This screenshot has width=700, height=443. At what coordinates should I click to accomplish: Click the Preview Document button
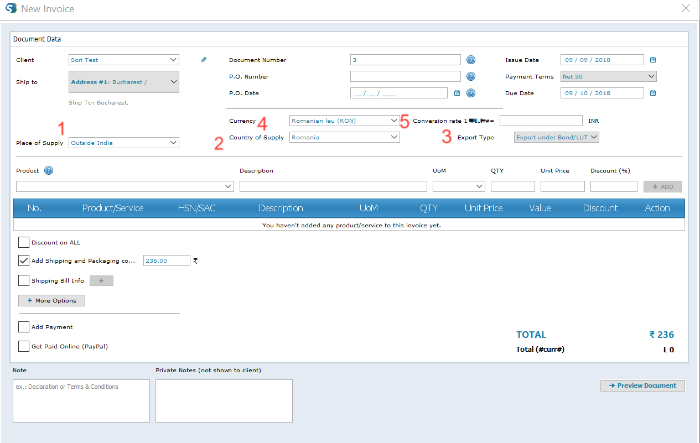(642, 386)
